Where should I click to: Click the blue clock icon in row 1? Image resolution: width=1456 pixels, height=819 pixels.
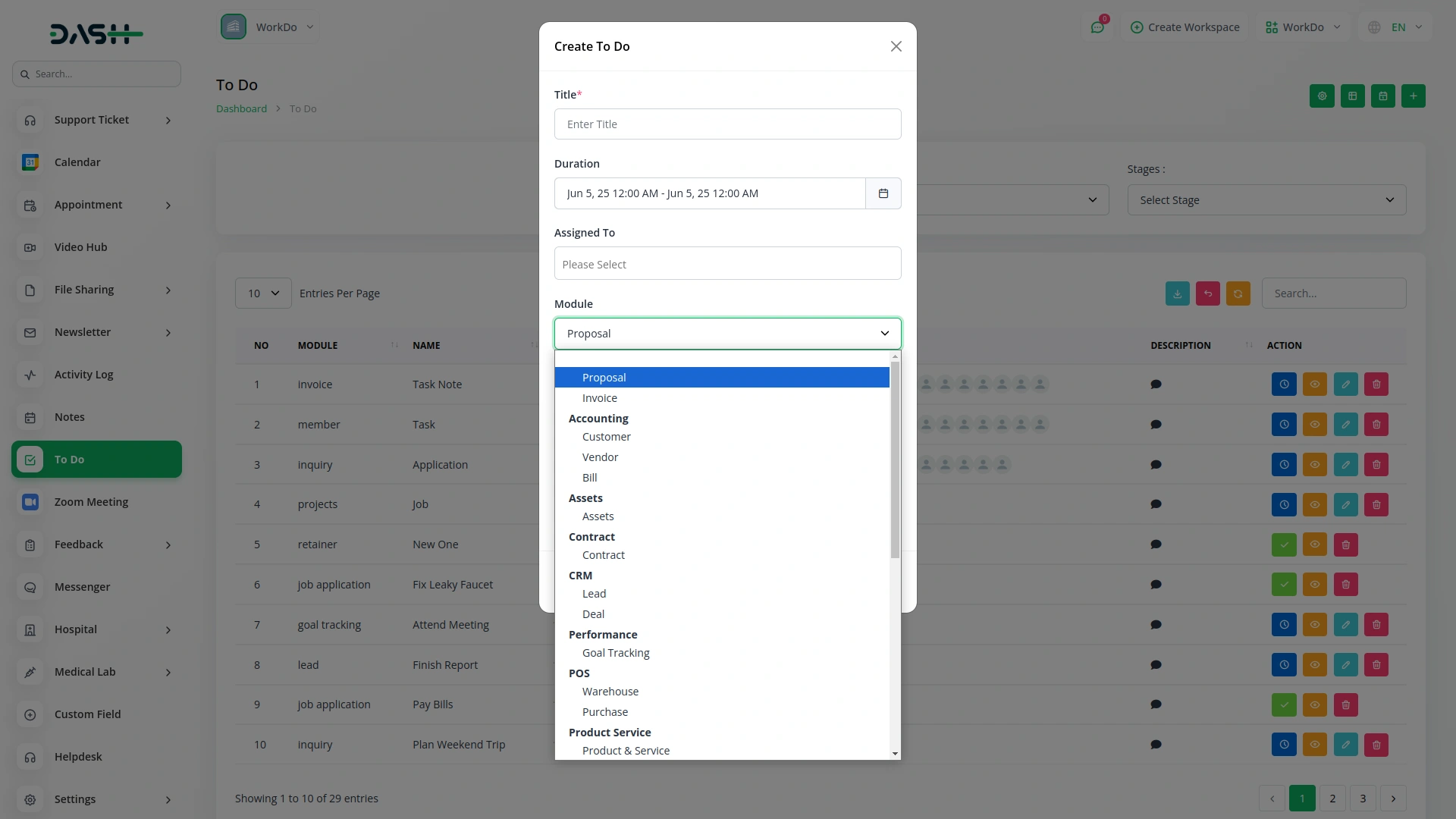pos(1284,384)
